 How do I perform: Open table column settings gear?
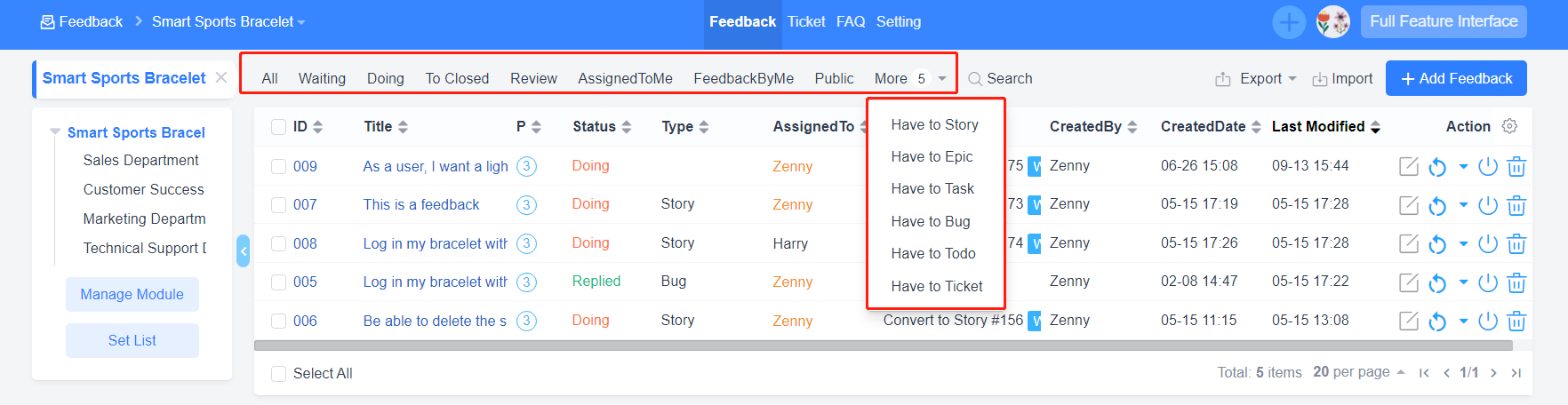(x=1509, y=126)
